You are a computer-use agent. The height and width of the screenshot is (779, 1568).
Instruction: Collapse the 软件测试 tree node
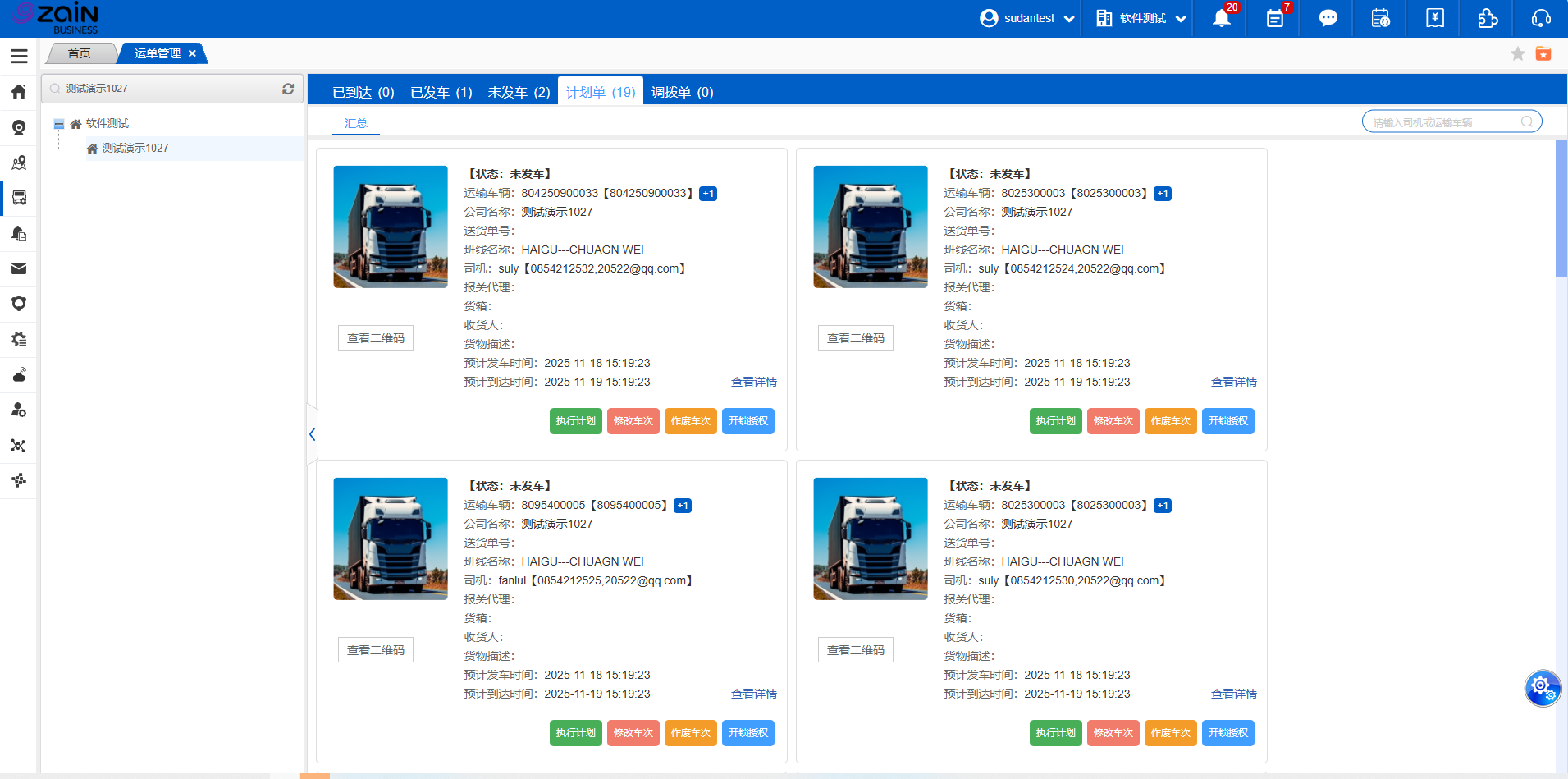(x=59, y=124)
